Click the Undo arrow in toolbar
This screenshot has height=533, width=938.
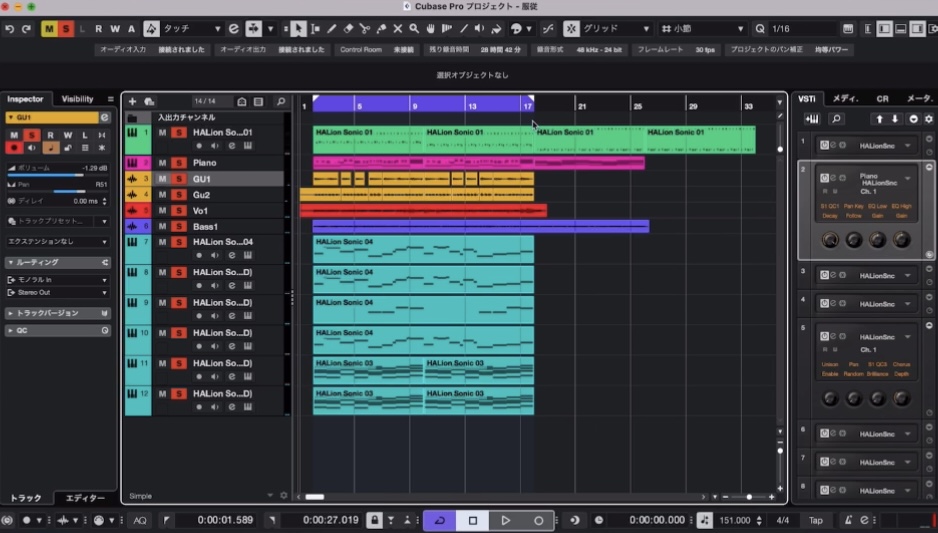(10, 29)
